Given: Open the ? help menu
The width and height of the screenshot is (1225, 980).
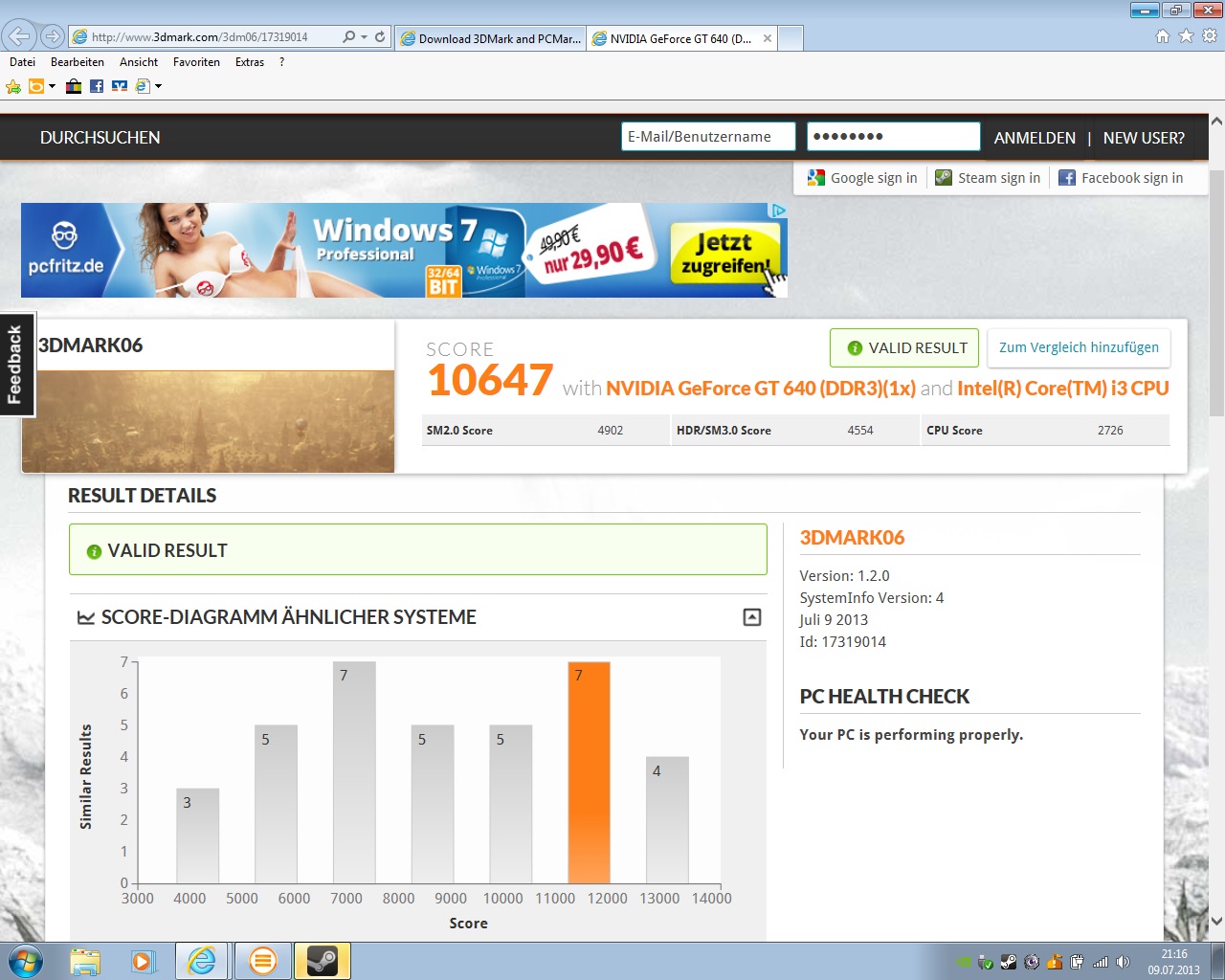Looking at the screenshot, I should tap(281, 62).
